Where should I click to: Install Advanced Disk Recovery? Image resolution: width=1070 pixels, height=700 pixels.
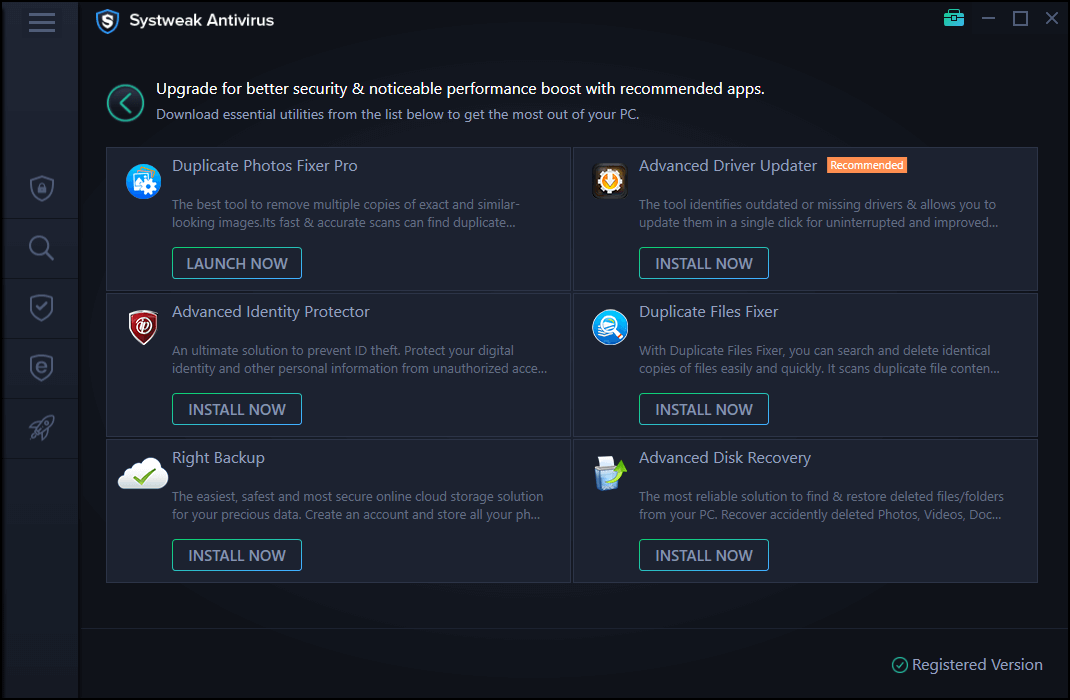(x=704, y=556)
